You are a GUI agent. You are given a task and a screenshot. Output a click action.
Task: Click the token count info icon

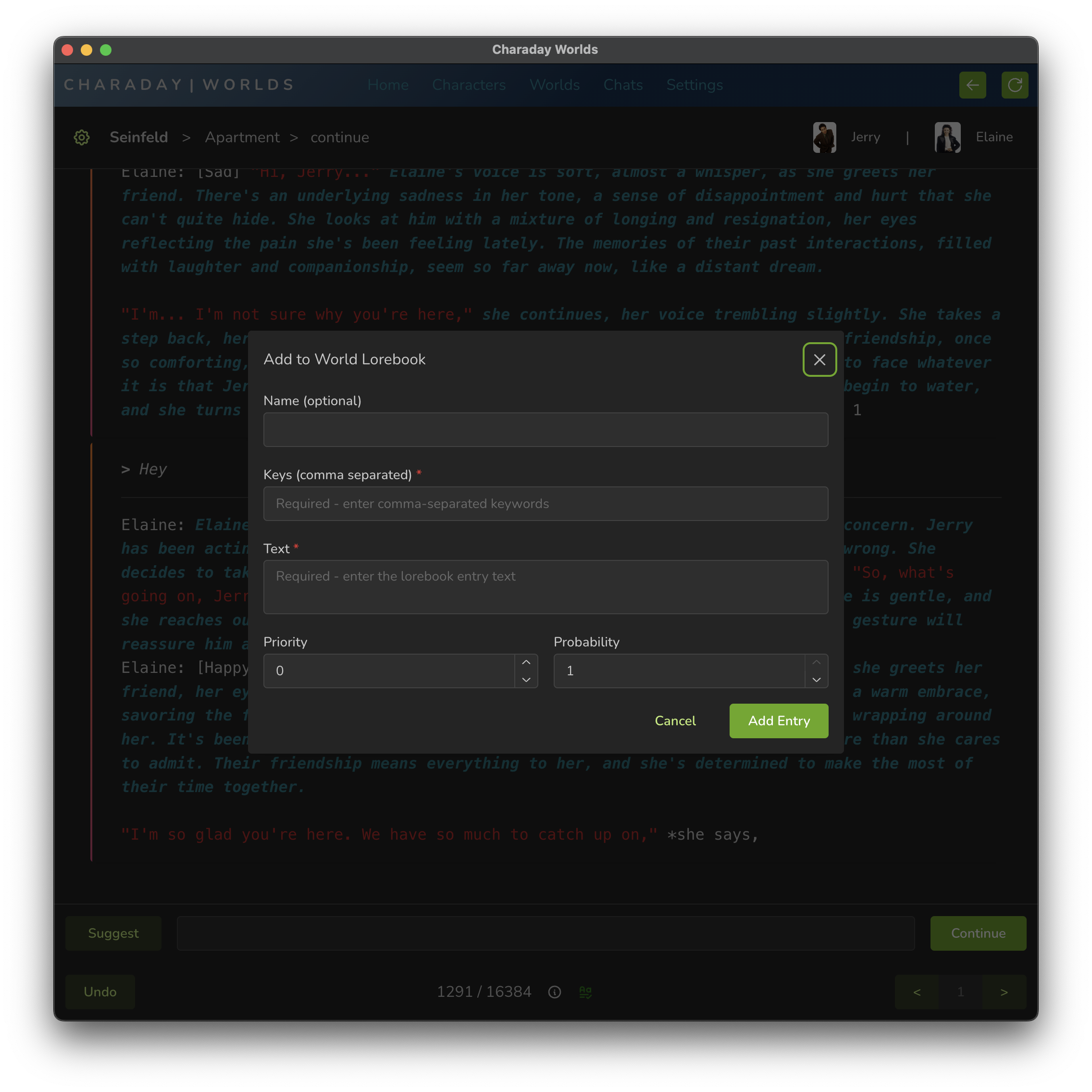coord(555,992)
